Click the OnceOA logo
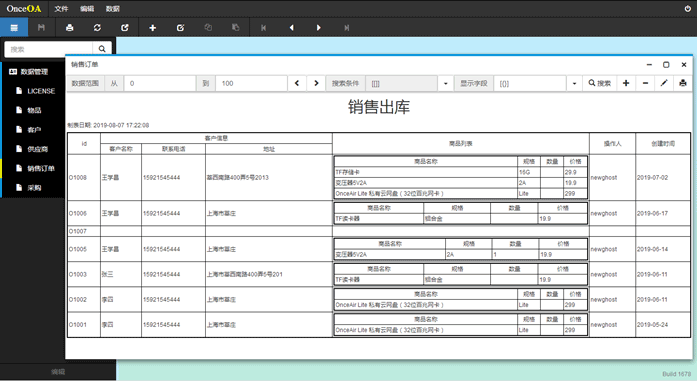The height and width of the screenshot is (381, 697). [x=24, y=8]
